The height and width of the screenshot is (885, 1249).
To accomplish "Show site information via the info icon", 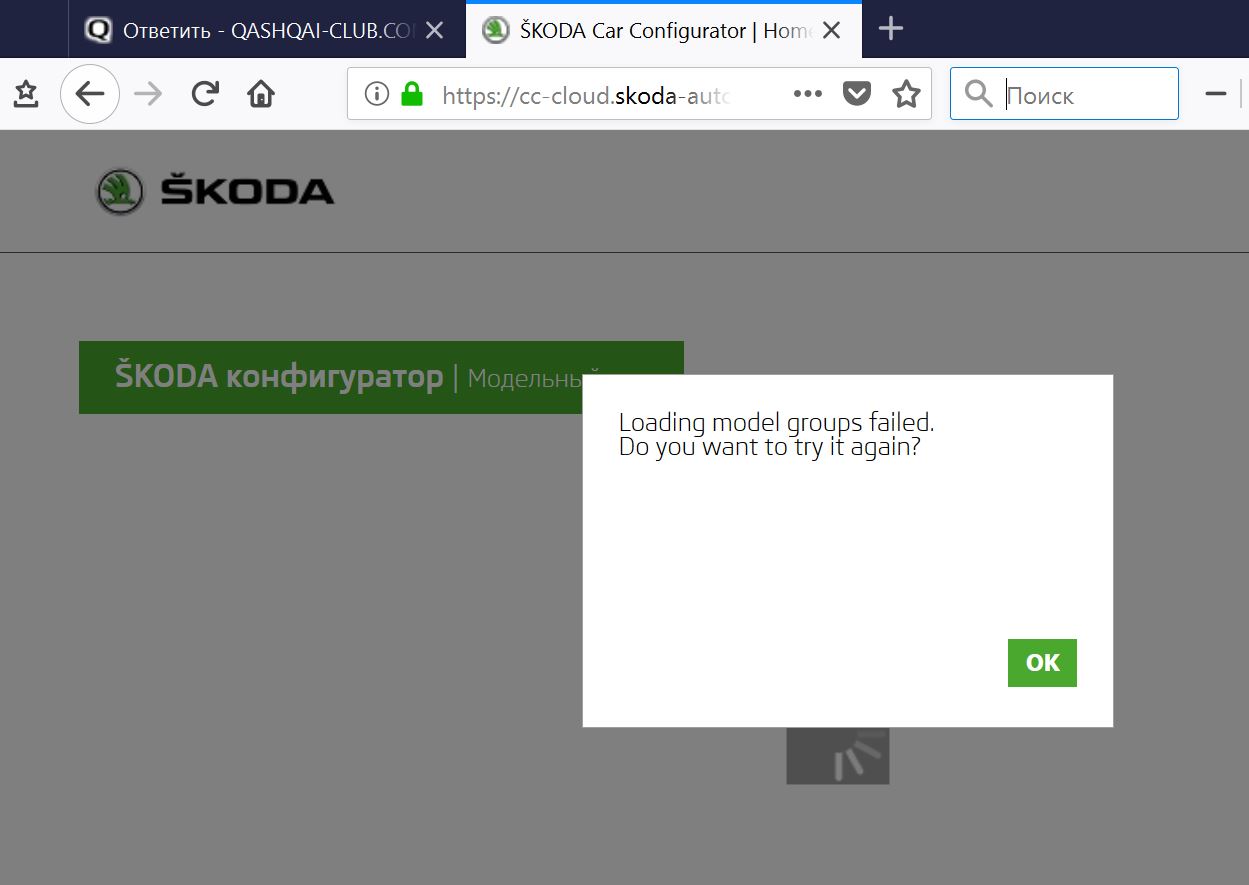I will [x=376, y=94].
